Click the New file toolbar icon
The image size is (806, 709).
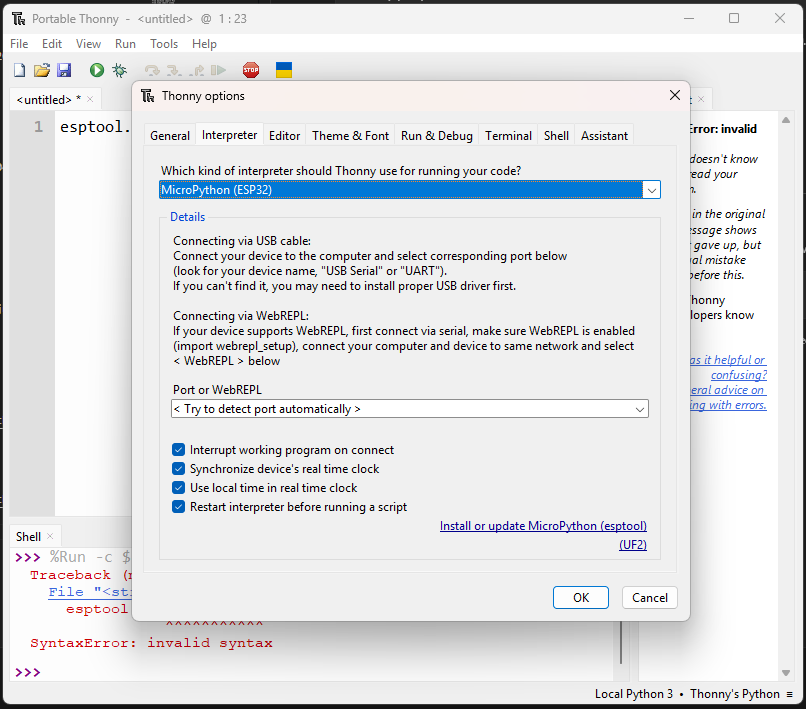(20, 70)
